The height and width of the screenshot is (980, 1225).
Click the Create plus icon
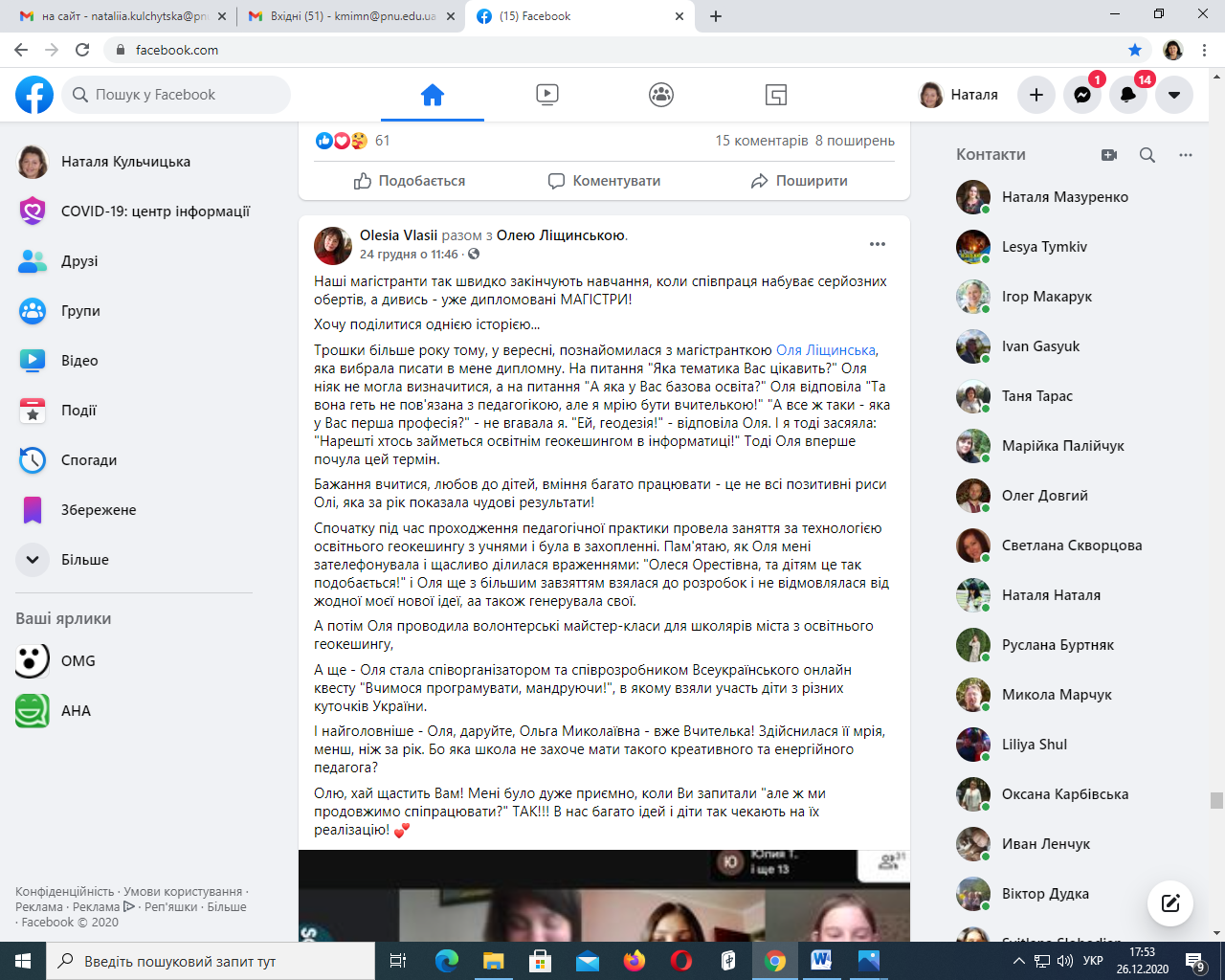tap(1036, 95)
